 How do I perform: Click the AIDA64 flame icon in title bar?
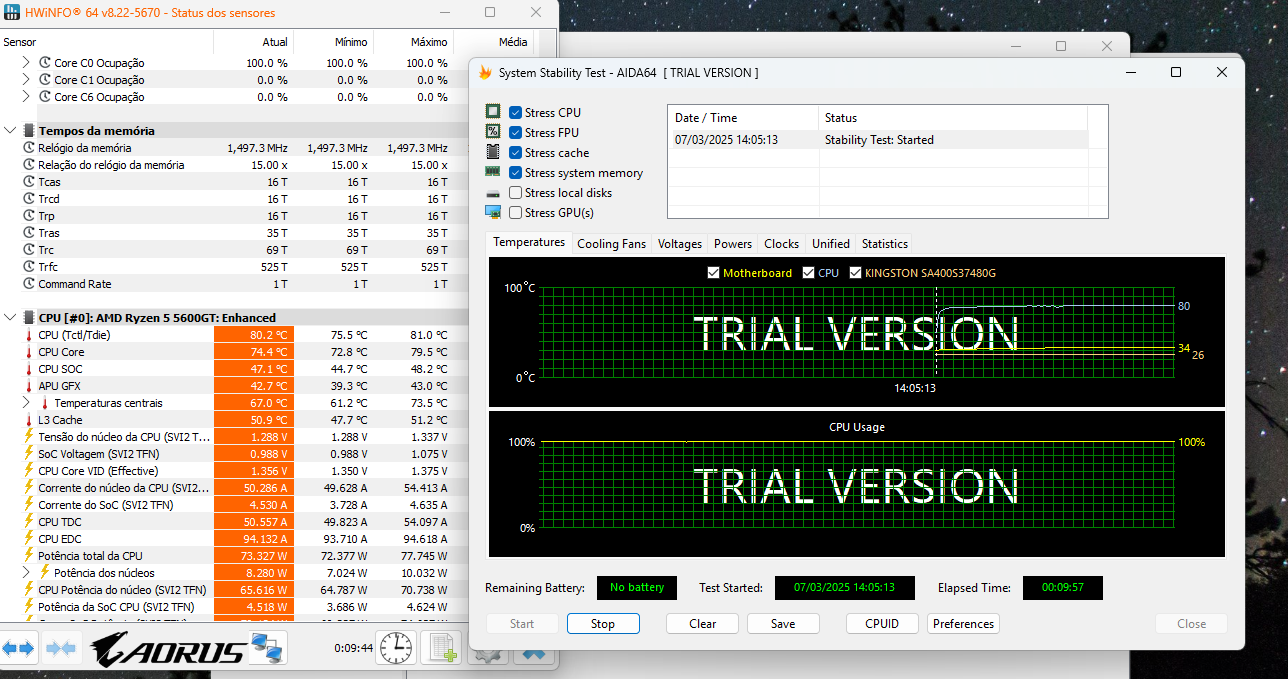486,73
